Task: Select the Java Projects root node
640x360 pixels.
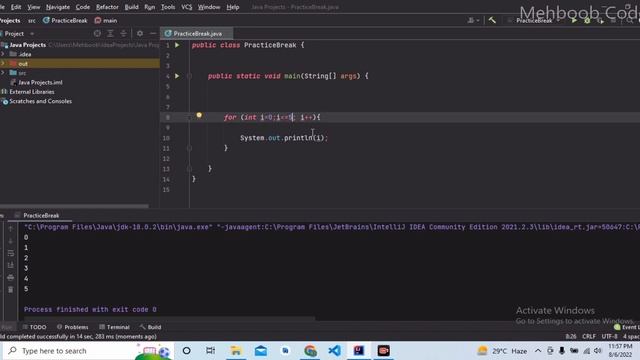Action: pos(27,45)
